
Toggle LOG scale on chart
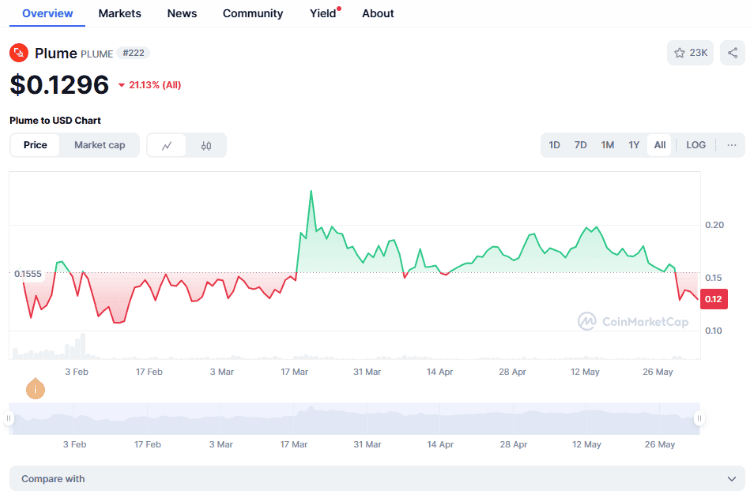pos(696,145)
